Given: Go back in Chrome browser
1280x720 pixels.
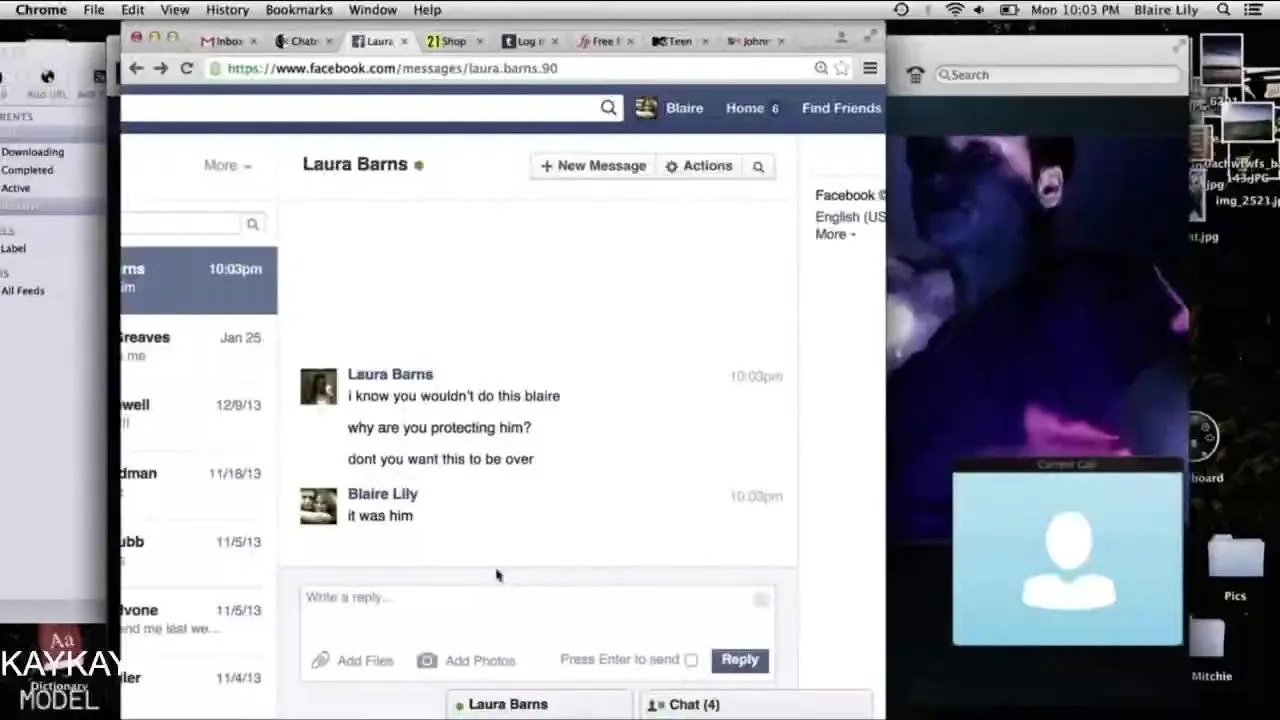Looking at the screenshot, I should click(x=136, y=68).
